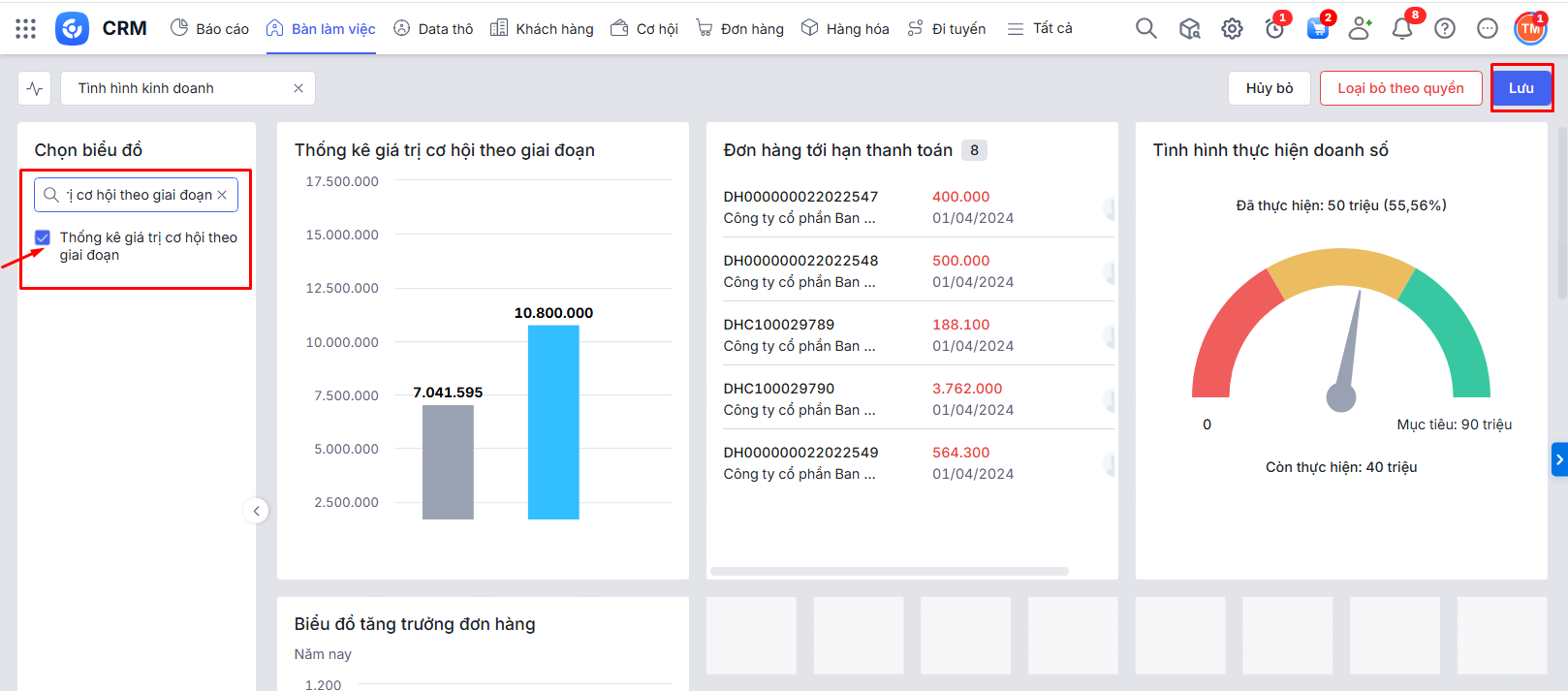Image resolution: width=1568 pixels, height=691 pixels.
Task: Clear the chart search field text
Action: (222, 195)
